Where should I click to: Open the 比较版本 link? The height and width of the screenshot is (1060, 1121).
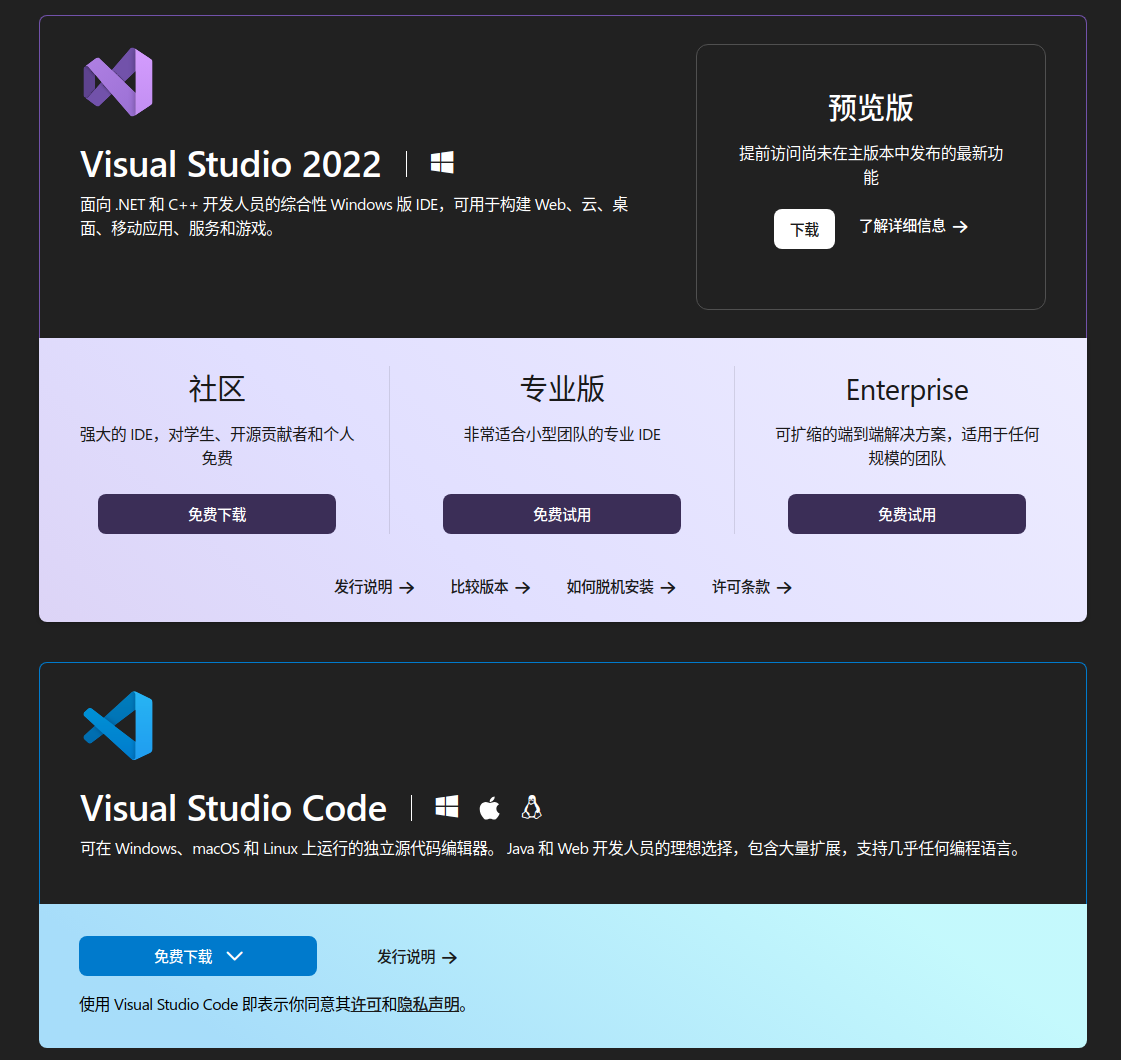[x=490, y=587]
